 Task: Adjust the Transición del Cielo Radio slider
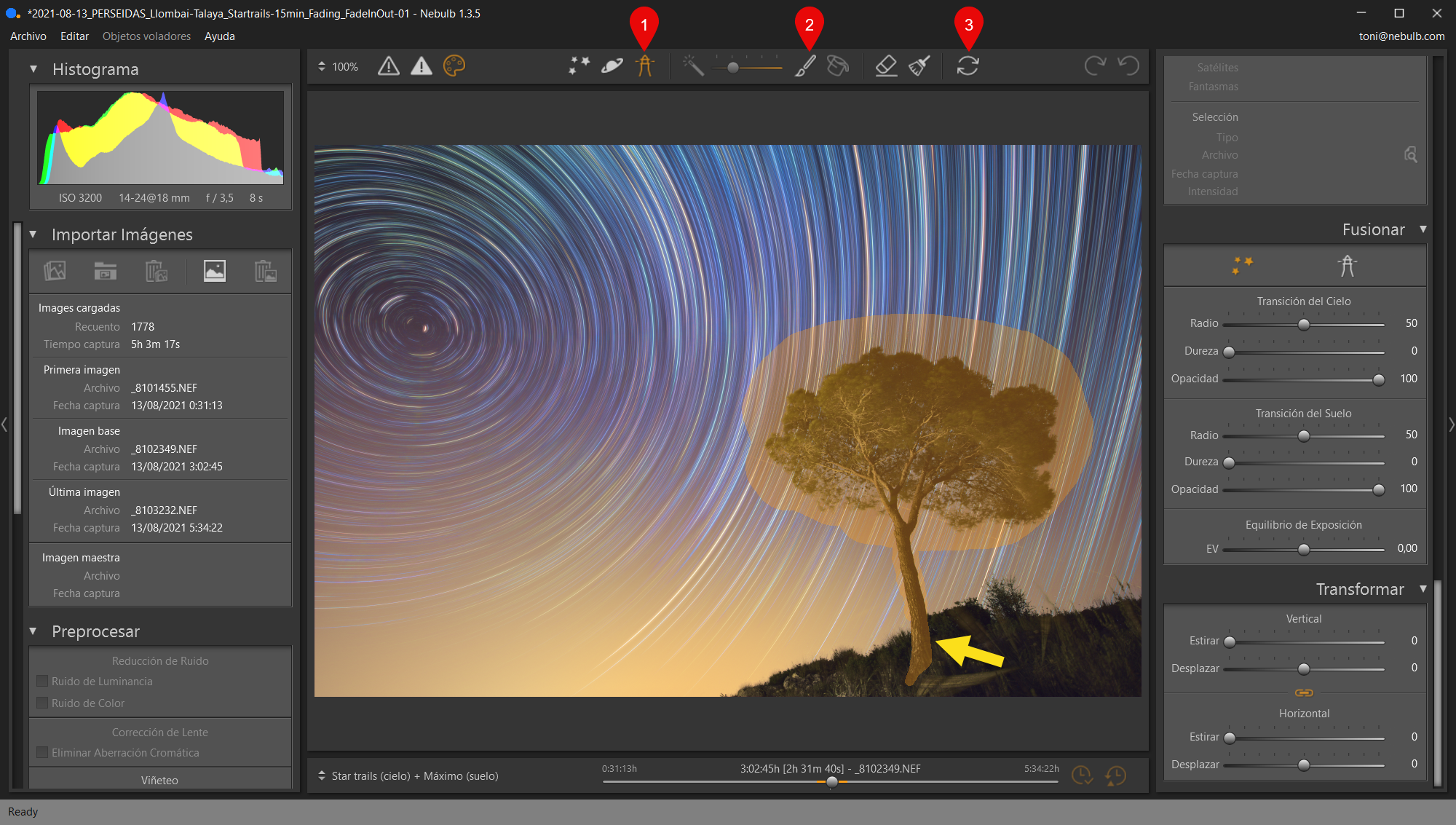1303,324
